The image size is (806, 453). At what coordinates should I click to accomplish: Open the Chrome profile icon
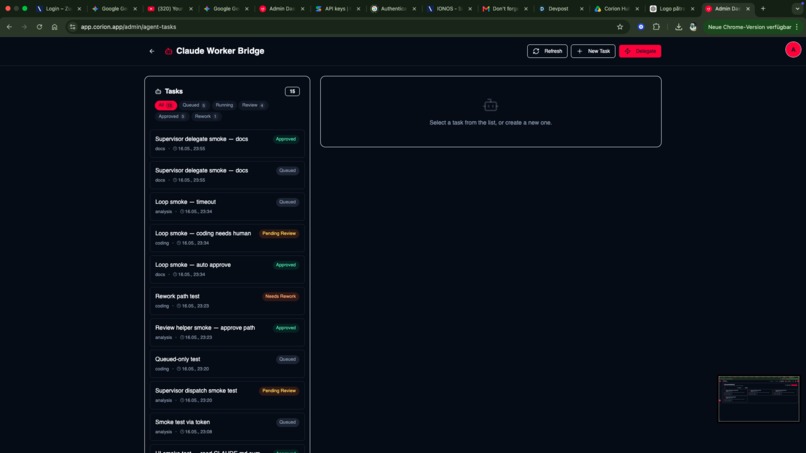click(693, 27)
